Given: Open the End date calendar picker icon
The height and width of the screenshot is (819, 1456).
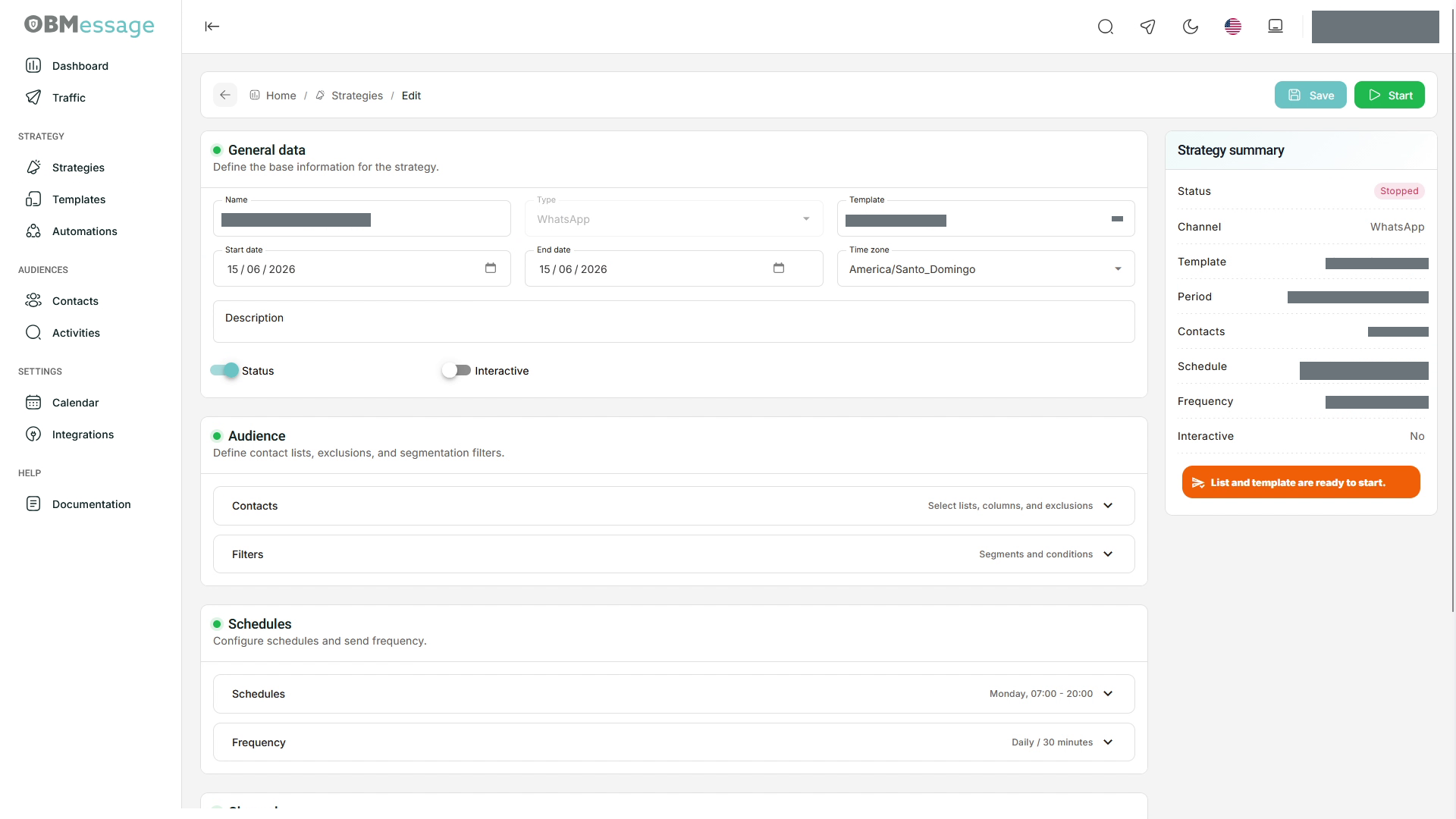Looking at the screenshot, I should click(779, 268).
